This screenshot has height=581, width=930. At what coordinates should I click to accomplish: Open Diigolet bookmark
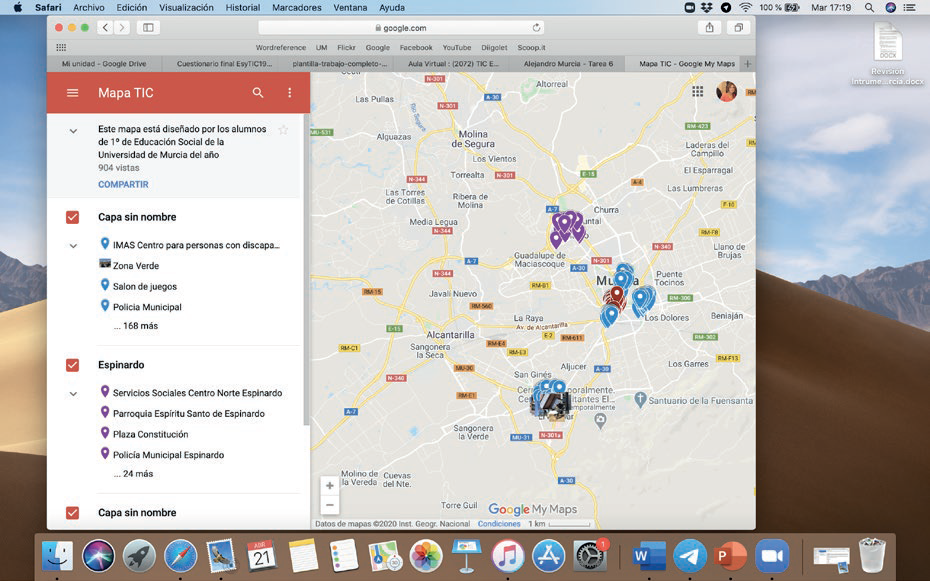(494, 47)
